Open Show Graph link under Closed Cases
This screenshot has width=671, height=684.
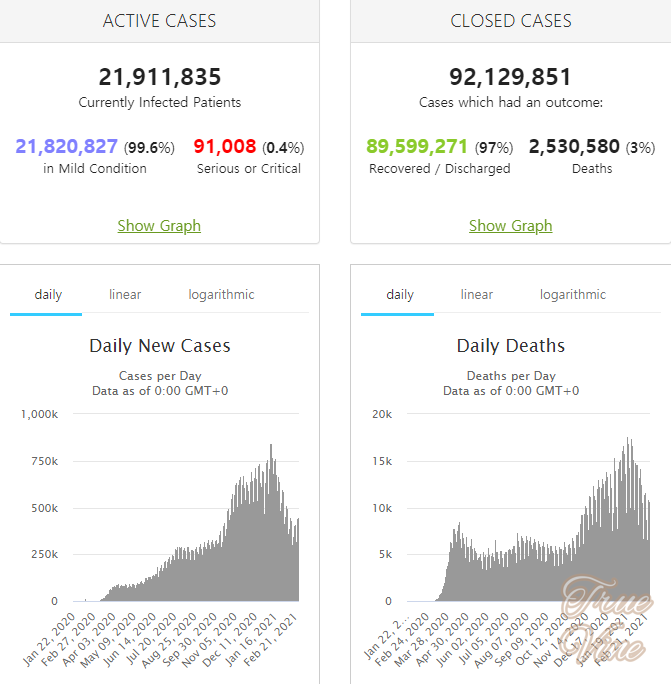pyautogui.click(x=510, y=226)
